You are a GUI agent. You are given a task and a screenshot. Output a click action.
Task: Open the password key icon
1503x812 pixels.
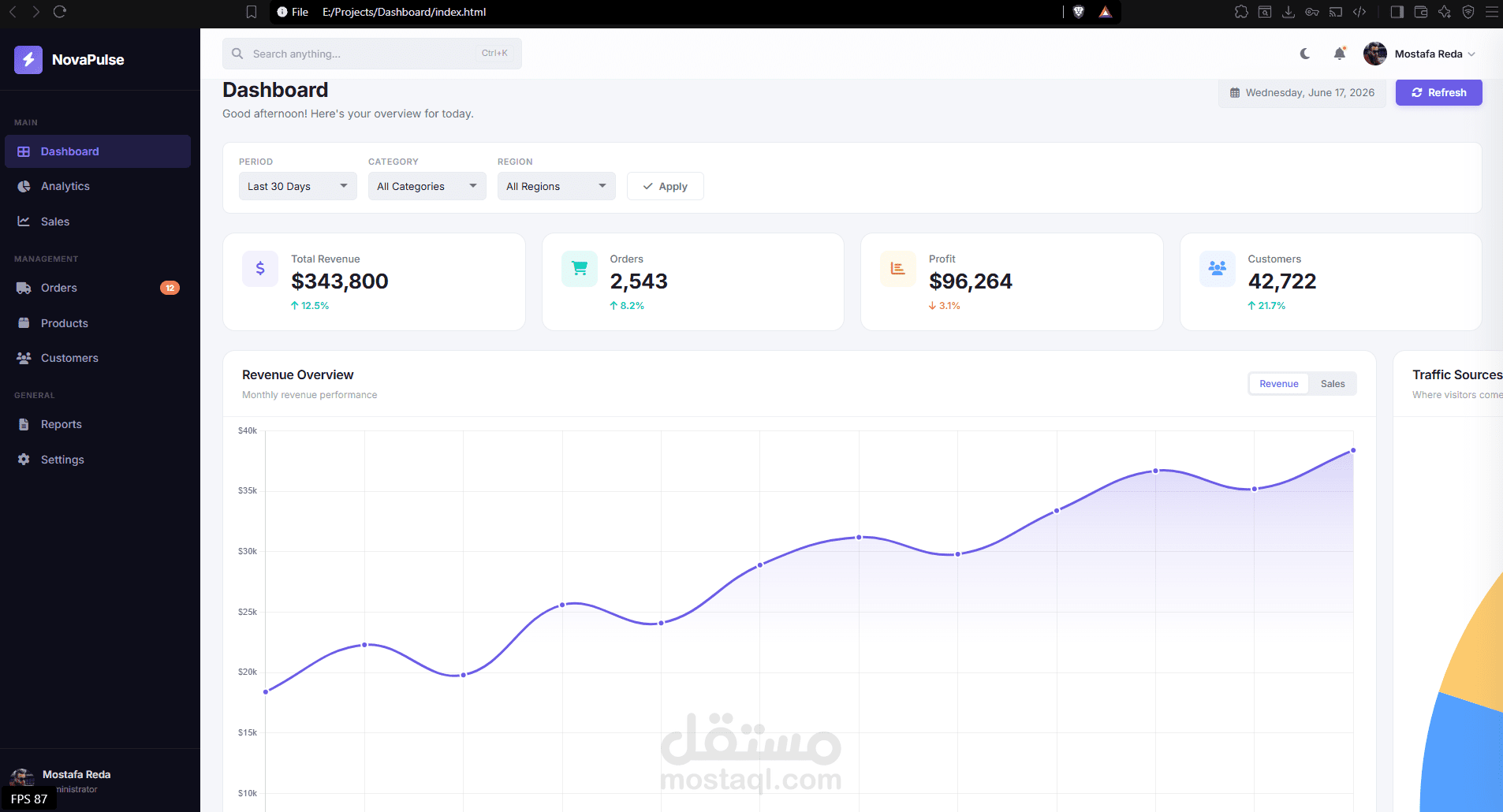pyautogui.click(x=1312, y=12)
